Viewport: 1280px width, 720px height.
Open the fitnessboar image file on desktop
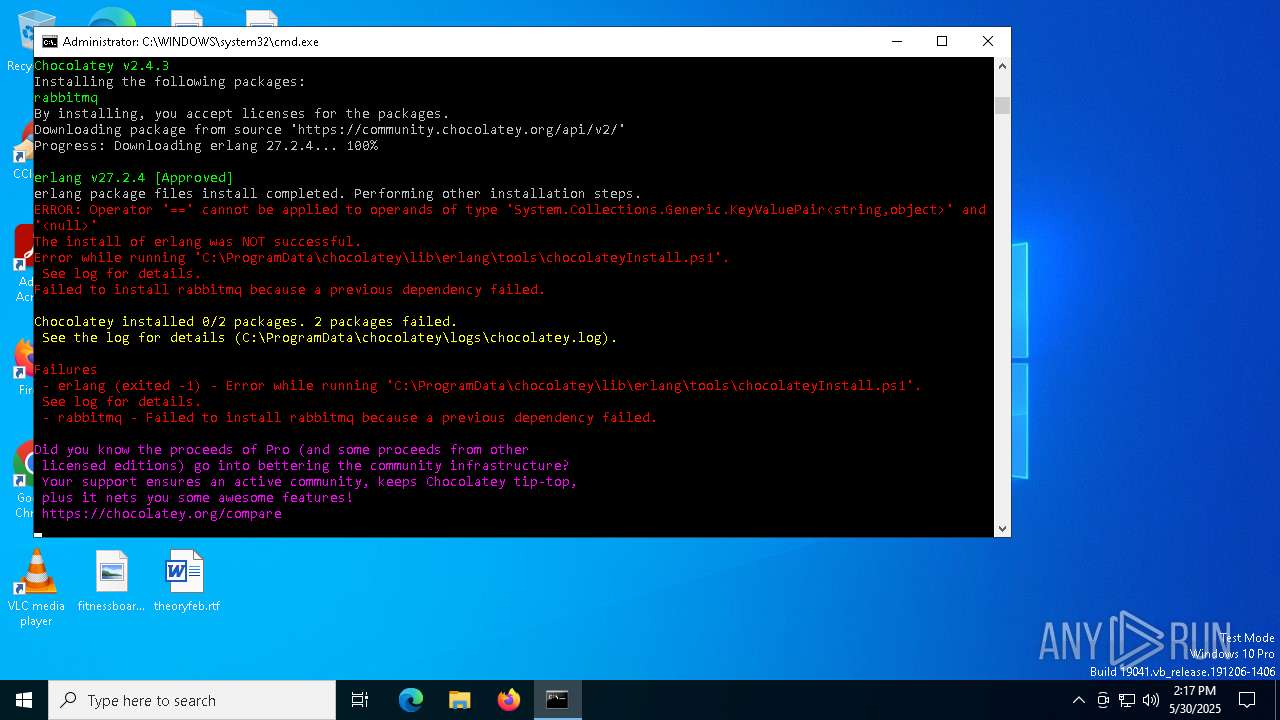[x=111, y=581]
